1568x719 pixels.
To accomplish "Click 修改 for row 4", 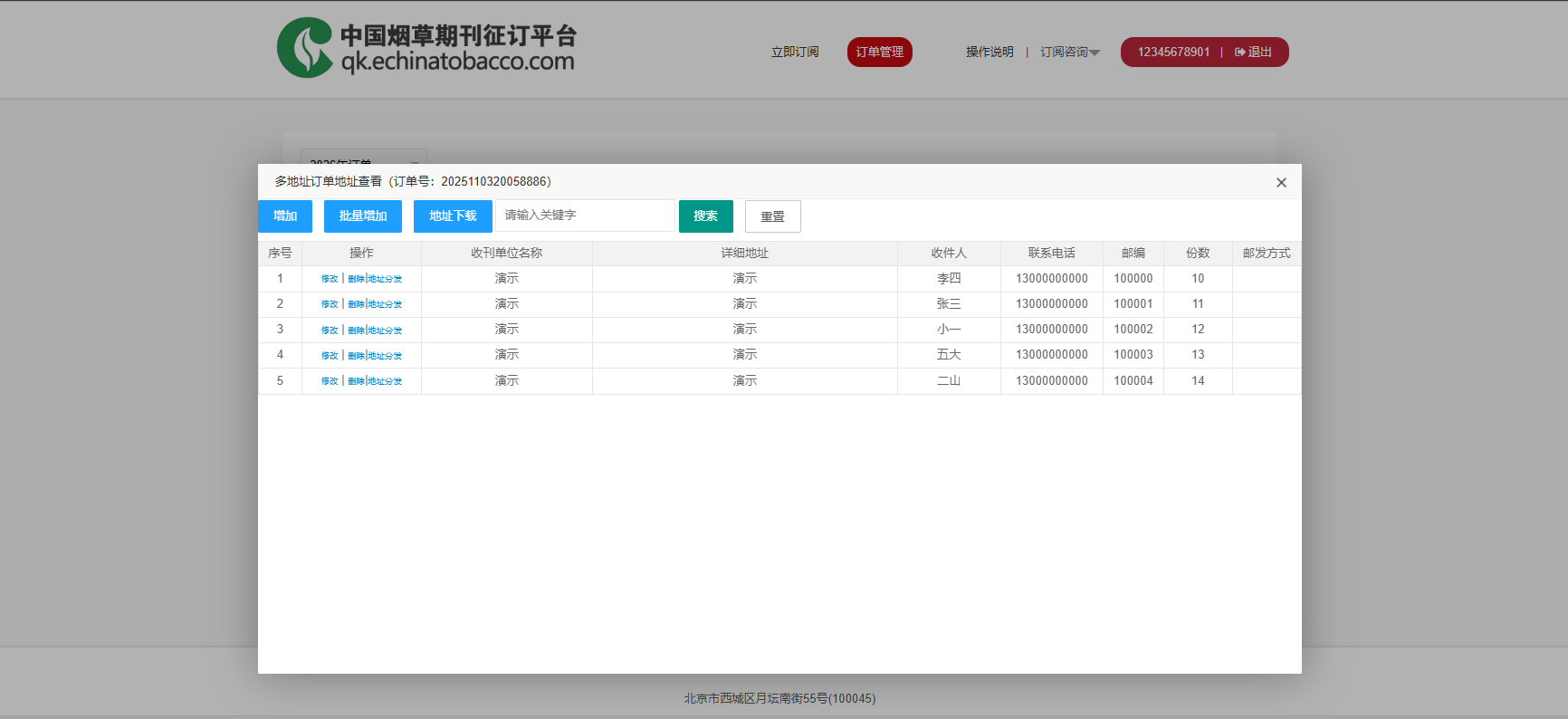I will (x=330, y=356).
